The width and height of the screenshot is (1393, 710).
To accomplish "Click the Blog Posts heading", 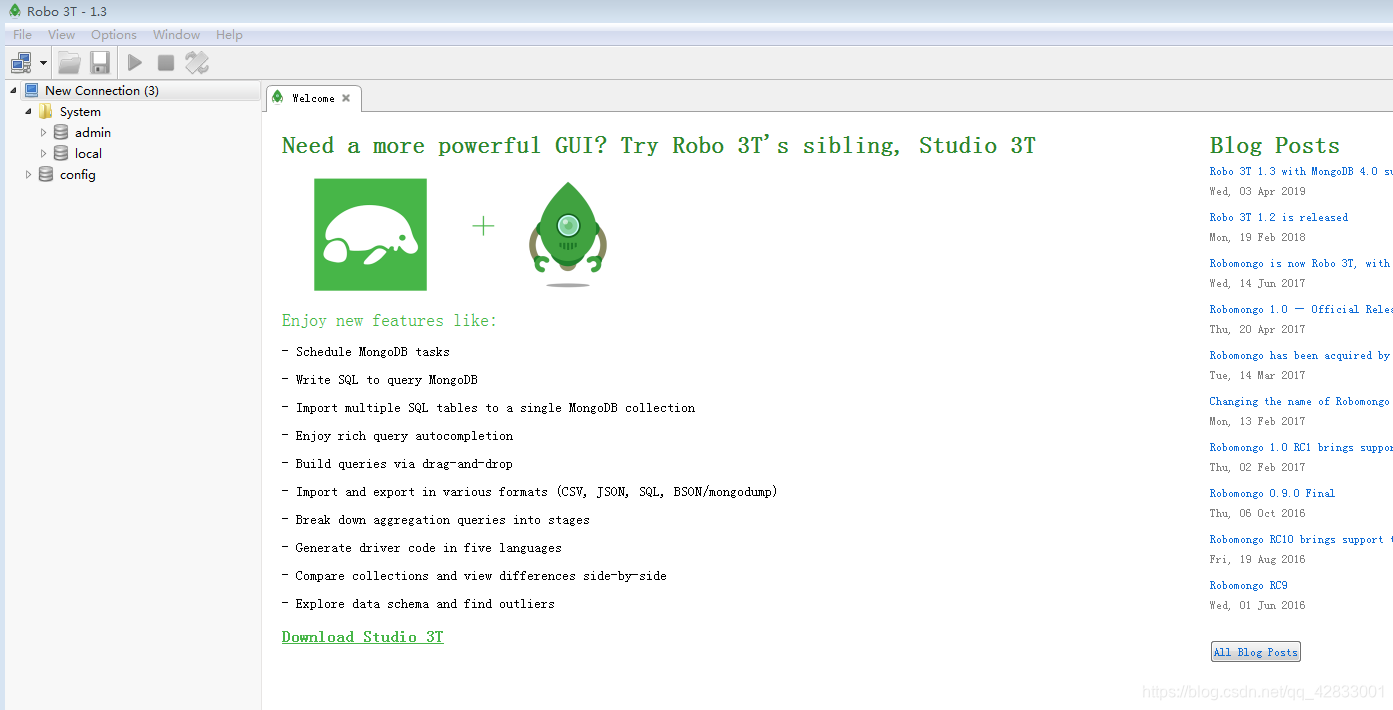I will pyautogui.click(x=1274, y=146).
